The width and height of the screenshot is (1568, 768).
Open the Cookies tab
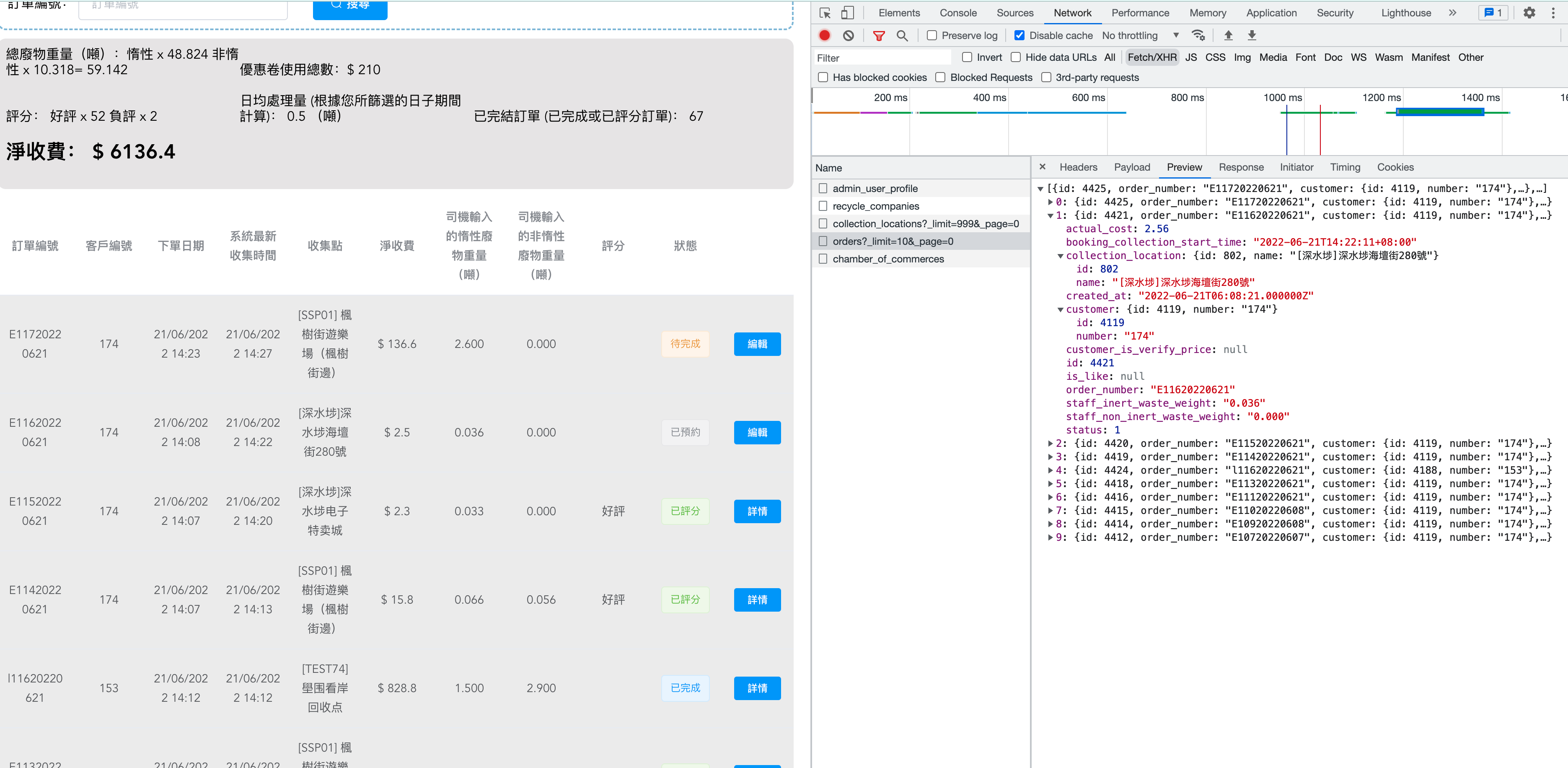click(x=1395, y=167)
